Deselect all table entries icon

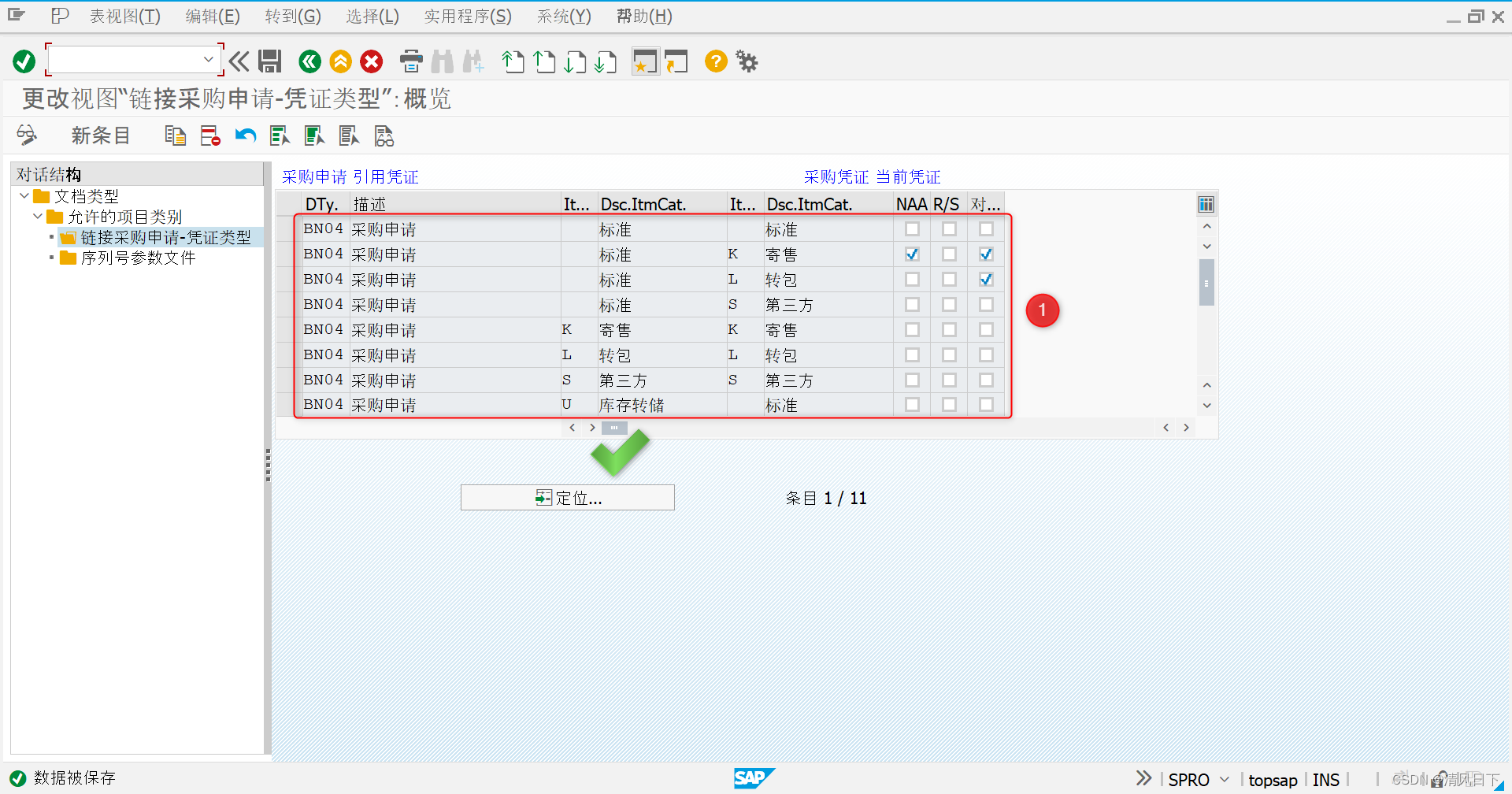[x=349, y=135]
